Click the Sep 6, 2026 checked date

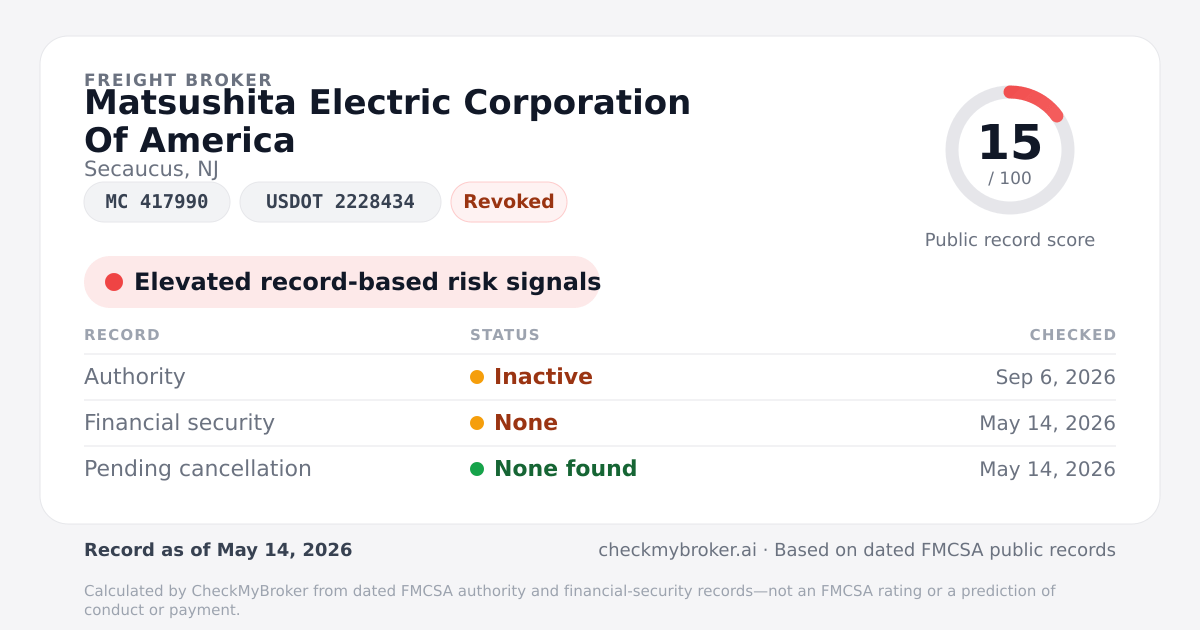(1056, 377)
